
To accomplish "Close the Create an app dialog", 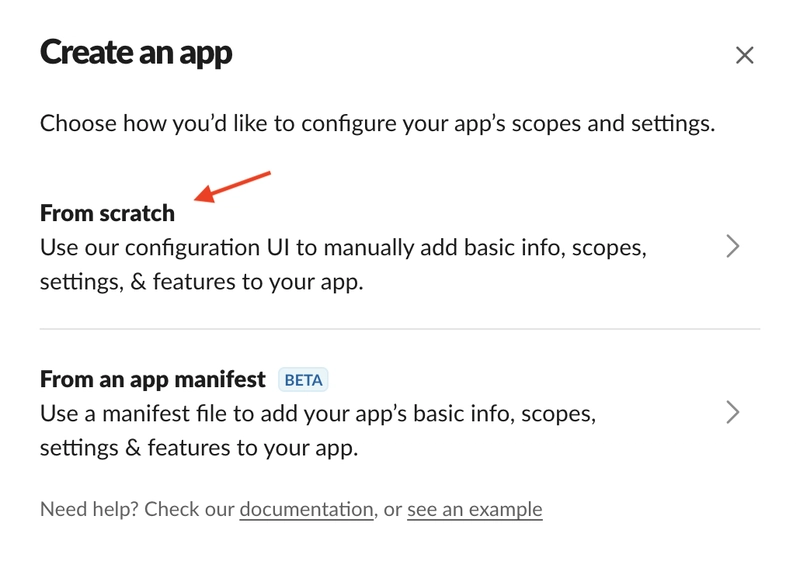I will (x=744, y=55).
